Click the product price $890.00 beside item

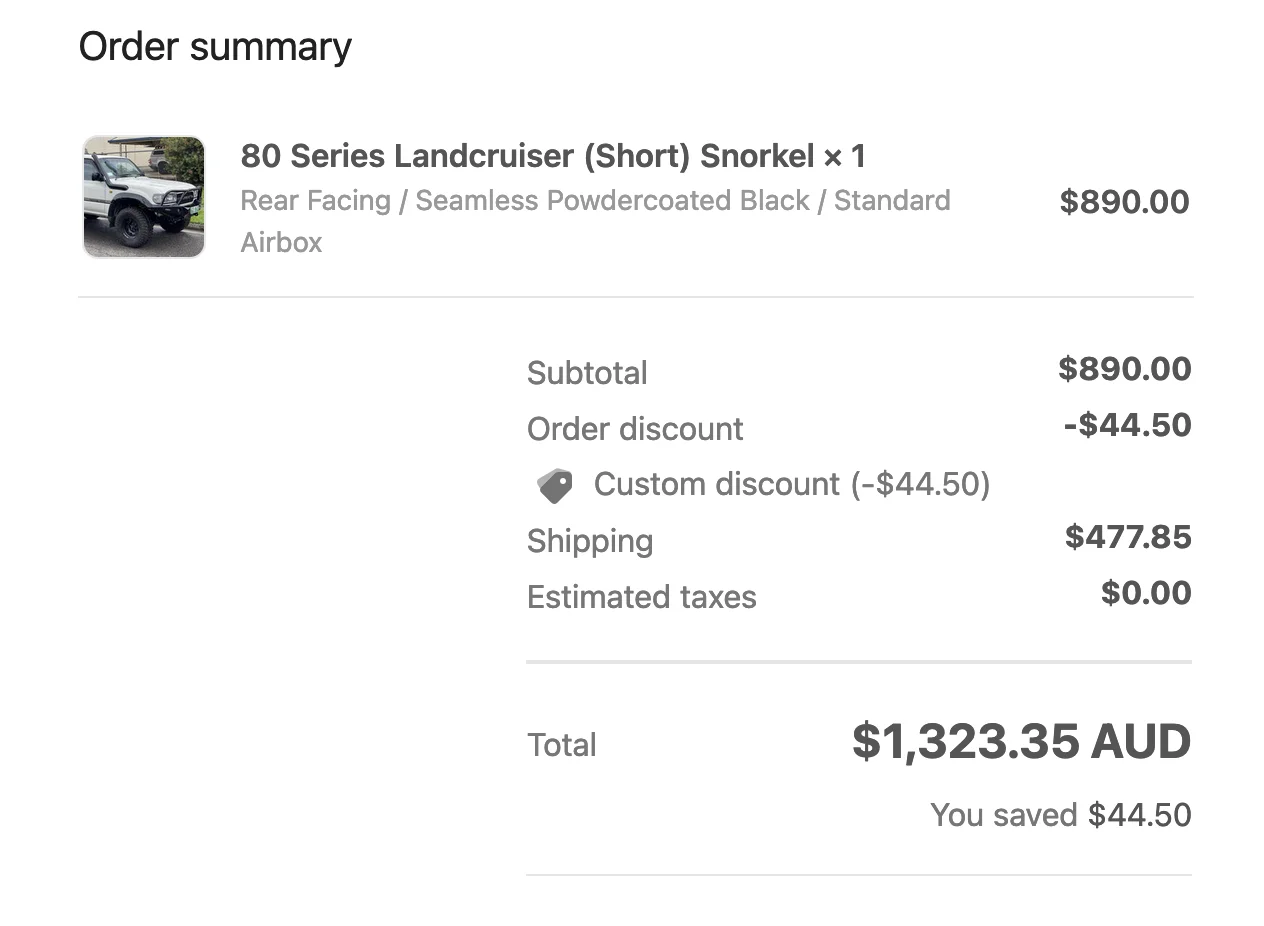click(1124, 201)
